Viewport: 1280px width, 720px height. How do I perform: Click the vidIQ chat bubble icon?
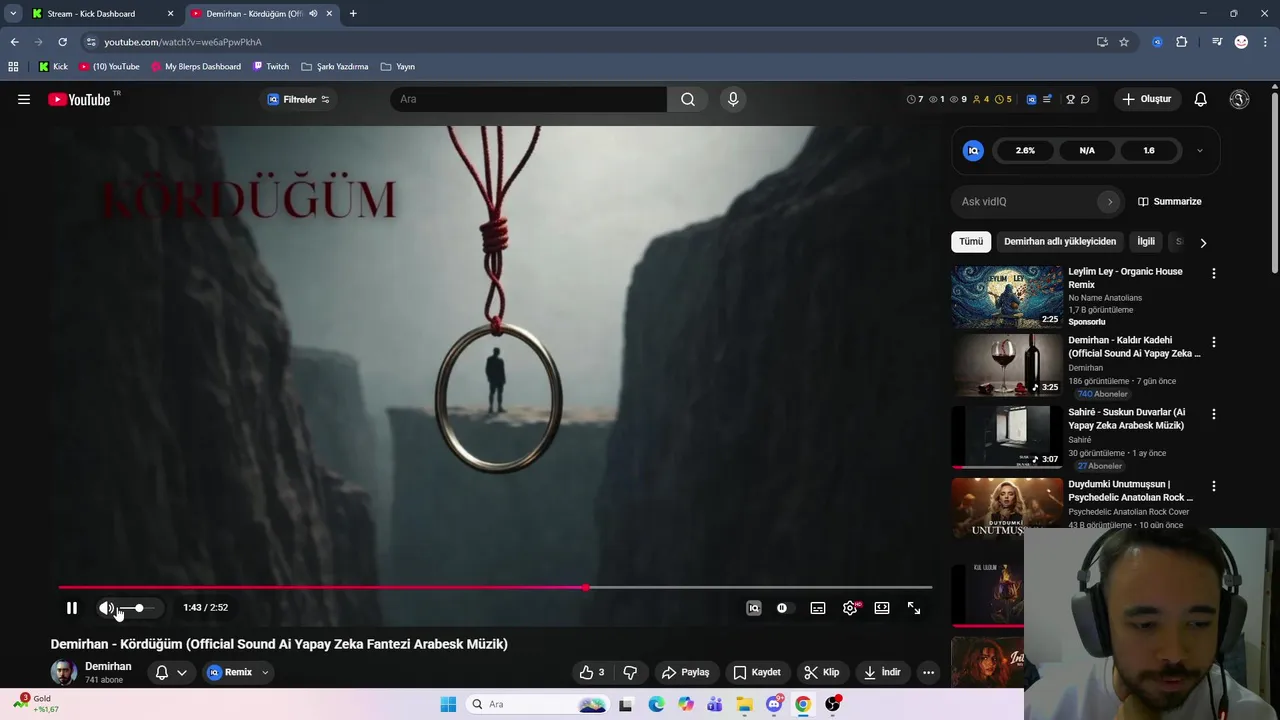pyautogui.click(x=1085, y=99)
